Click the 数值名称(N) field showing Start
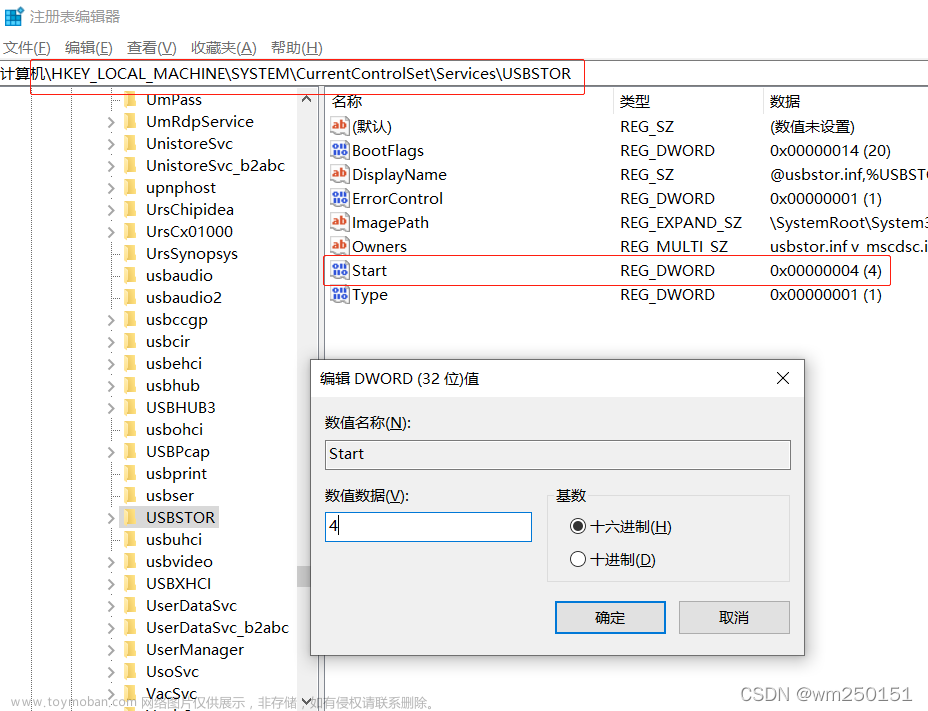Screen dimensions: 928x711 click(558, 454)
